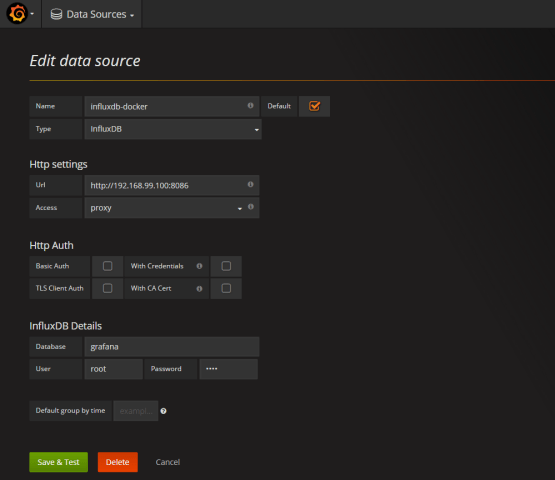The height and width of the screenshot is (480, 555).
Task: Open the Type dropdown showing InfluxDB
Action: pyautogui.click(x=173, y=129)
